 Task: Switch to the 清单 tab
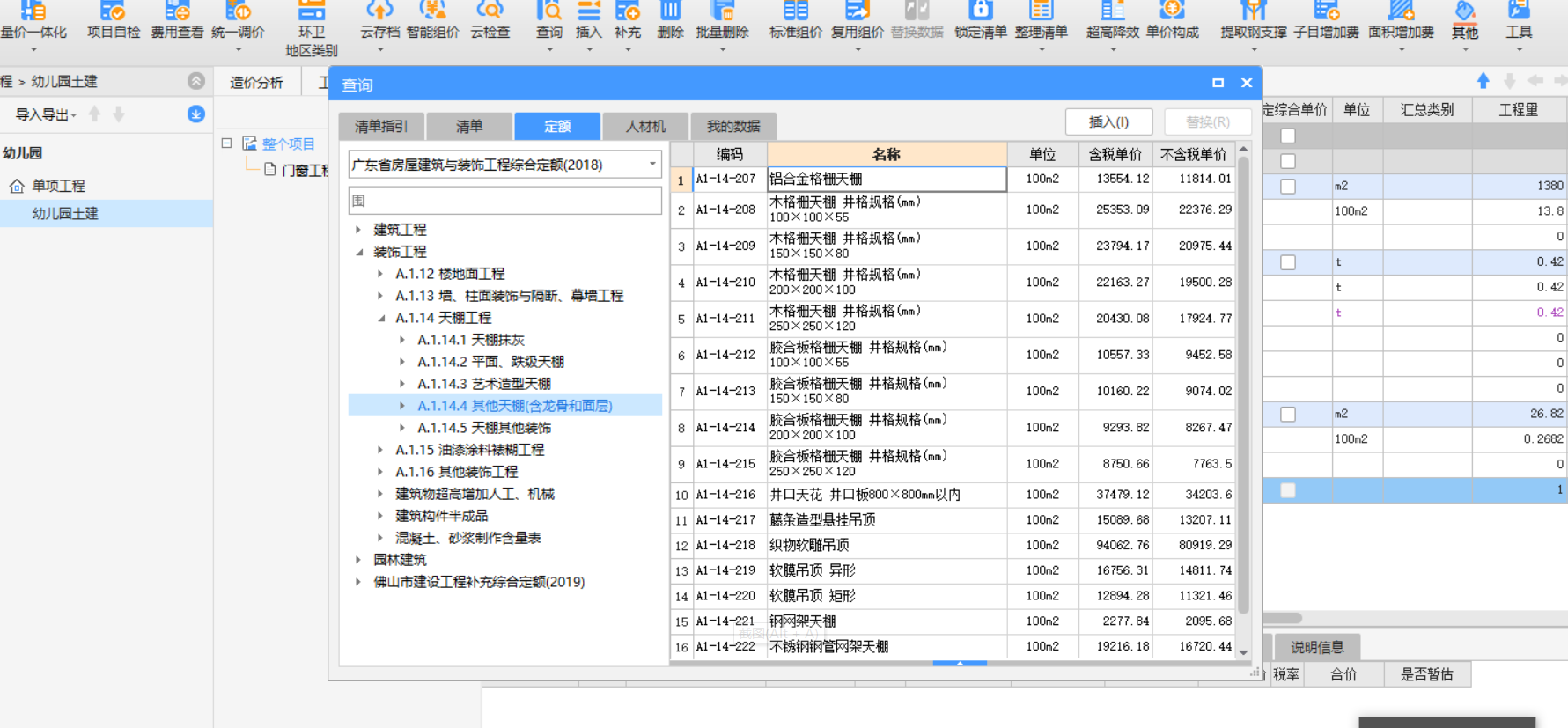tap(469, 127)
